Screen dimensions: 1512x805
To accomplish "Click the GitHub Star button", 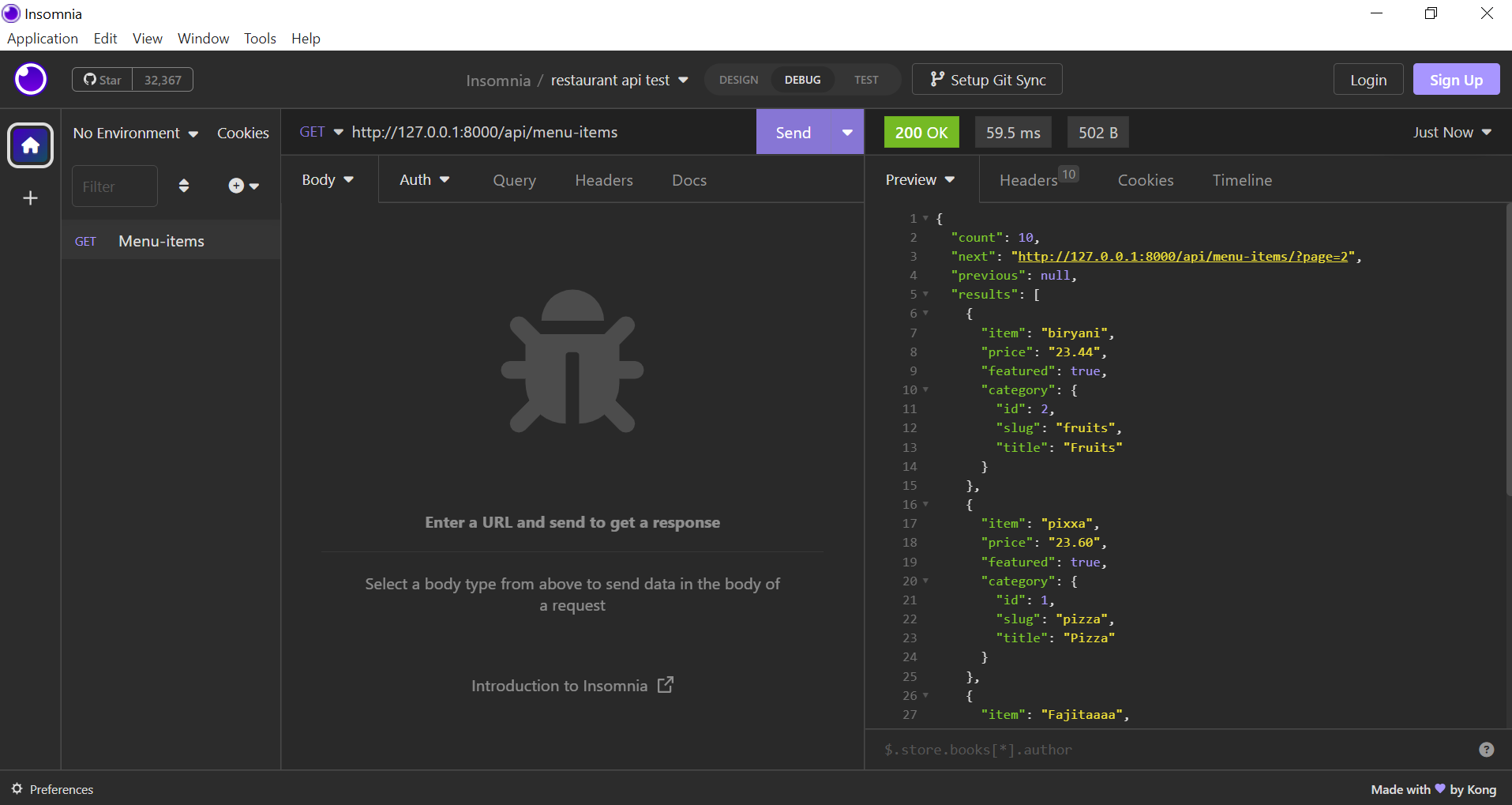I will click(103, 80).
